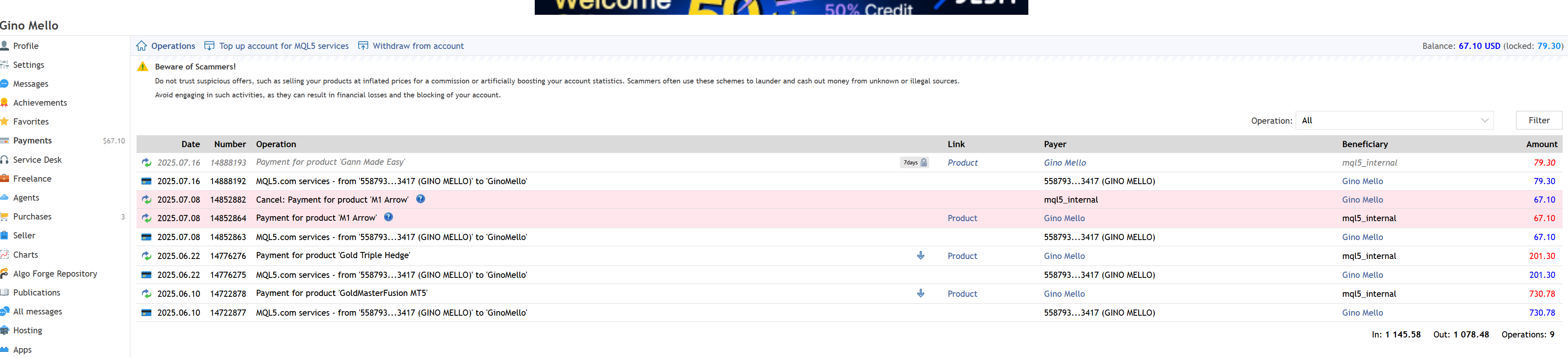The image size is (1568, 358).
Task: Click the Date column header
Action: (190, 144)
